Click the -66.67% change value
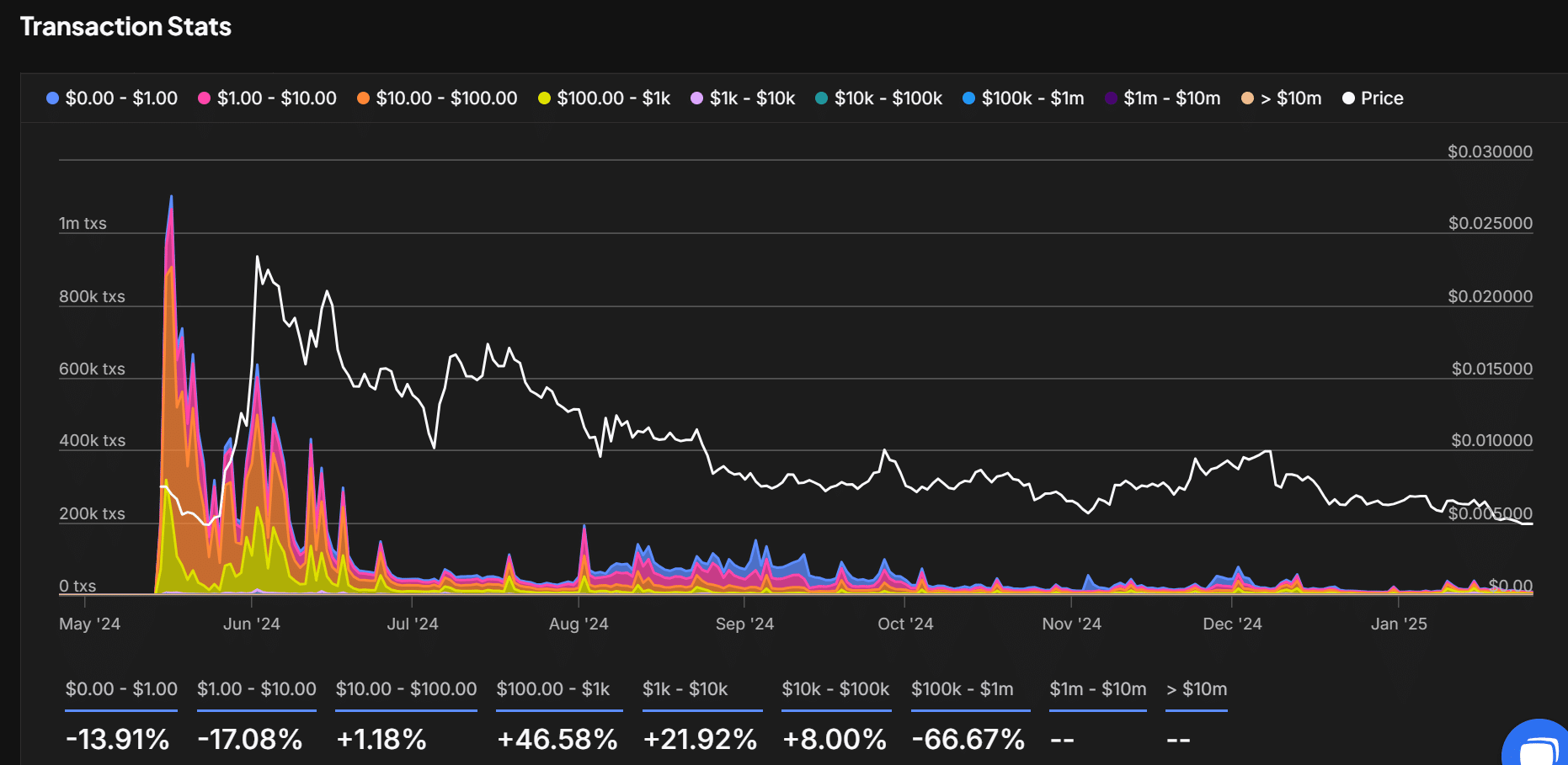Viewport: 1568px width, 765px height. 968,740
